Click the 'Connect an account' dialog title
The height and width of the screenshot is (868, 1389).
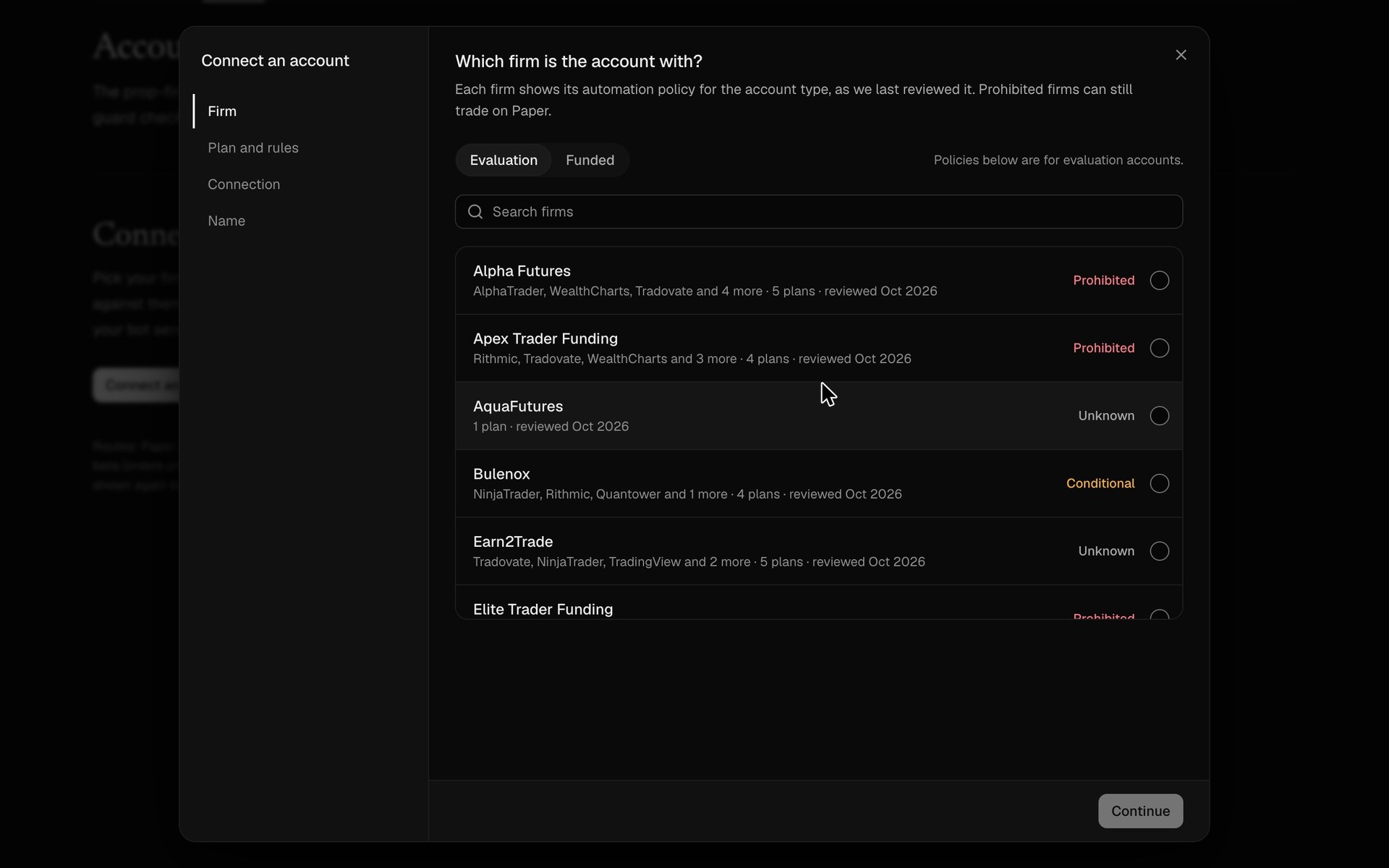point(275,61)
